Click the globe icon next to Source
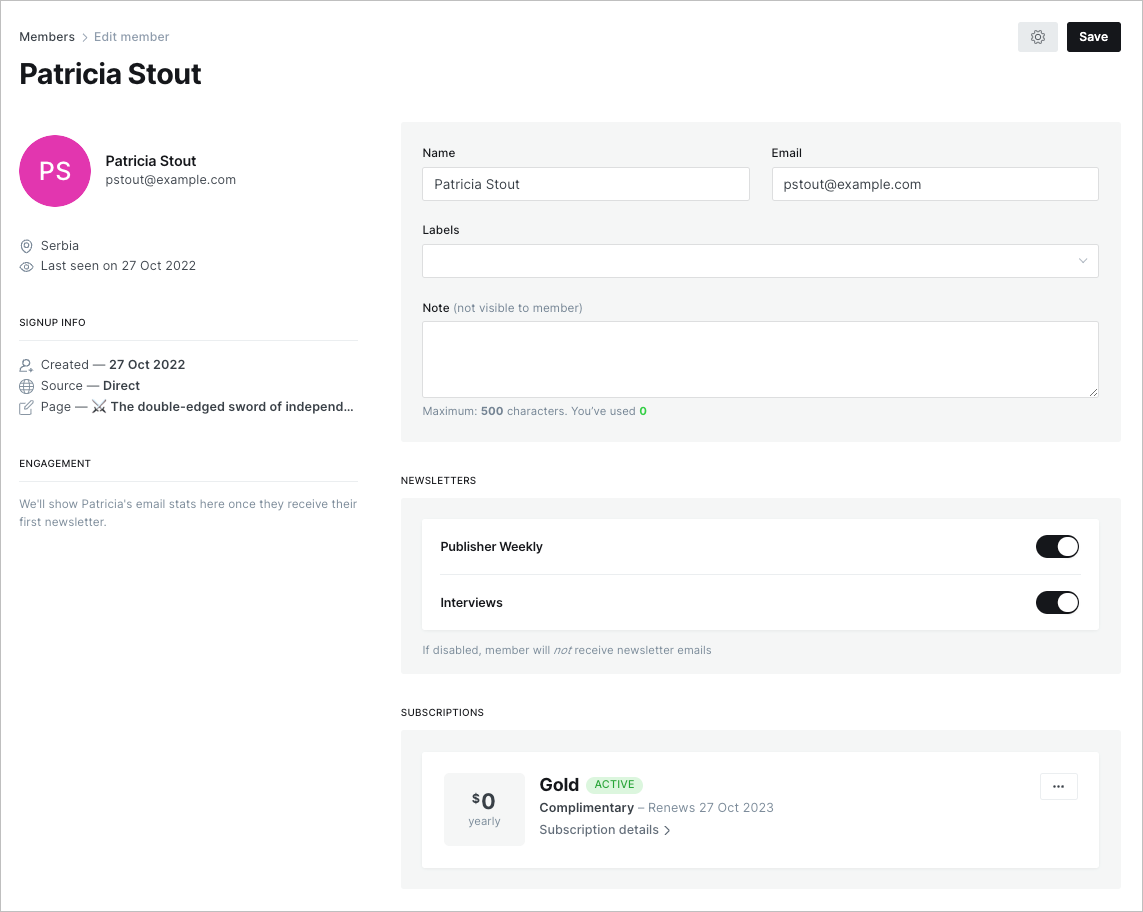This screenshot has width=1143, height=912. click(x=27, y=386)
